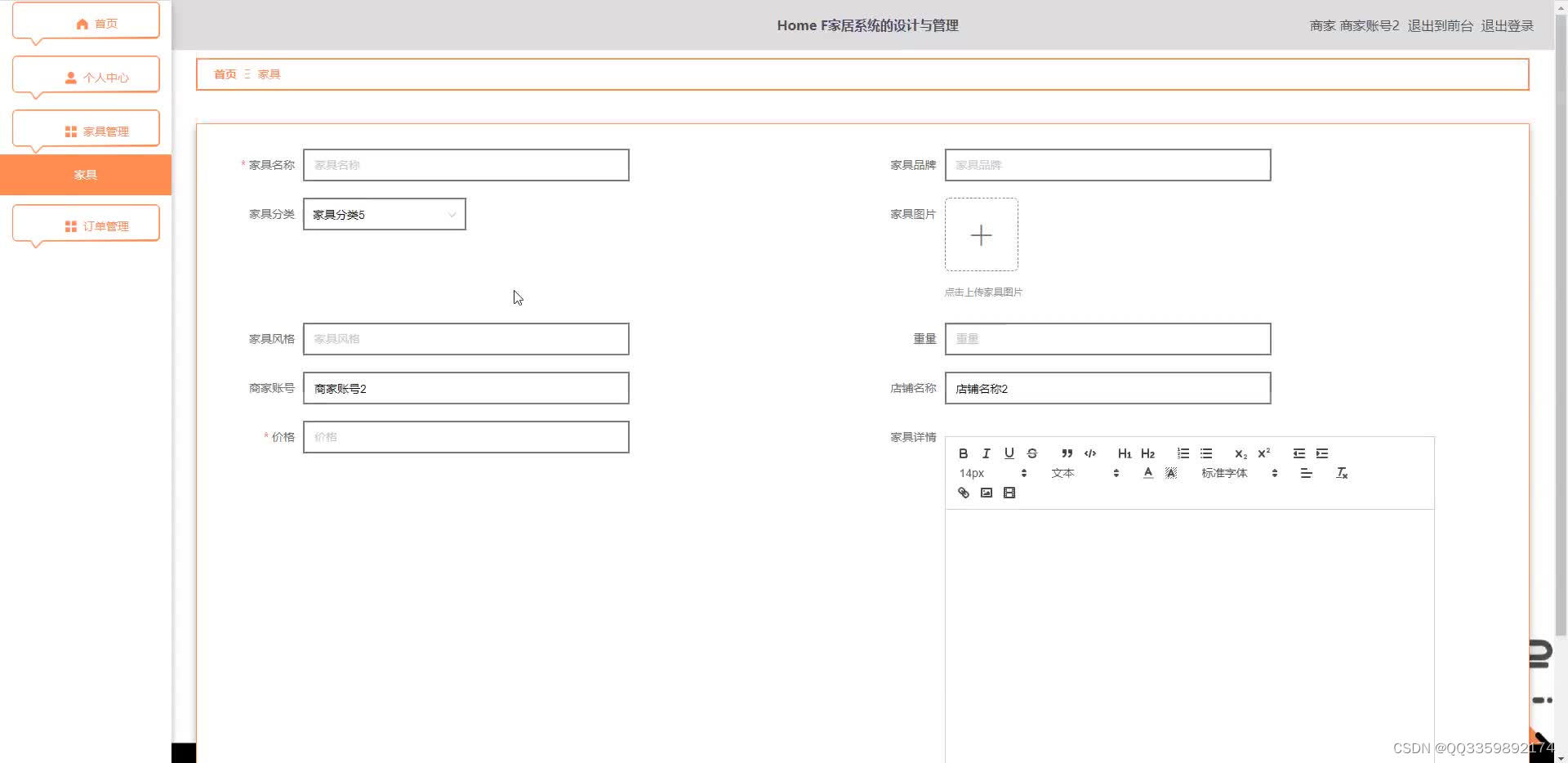The width and height of the screenshot is (1568, 763).
Task: Focus the 价格 input field
Action: pyautogui.click(x=465, y=437)
